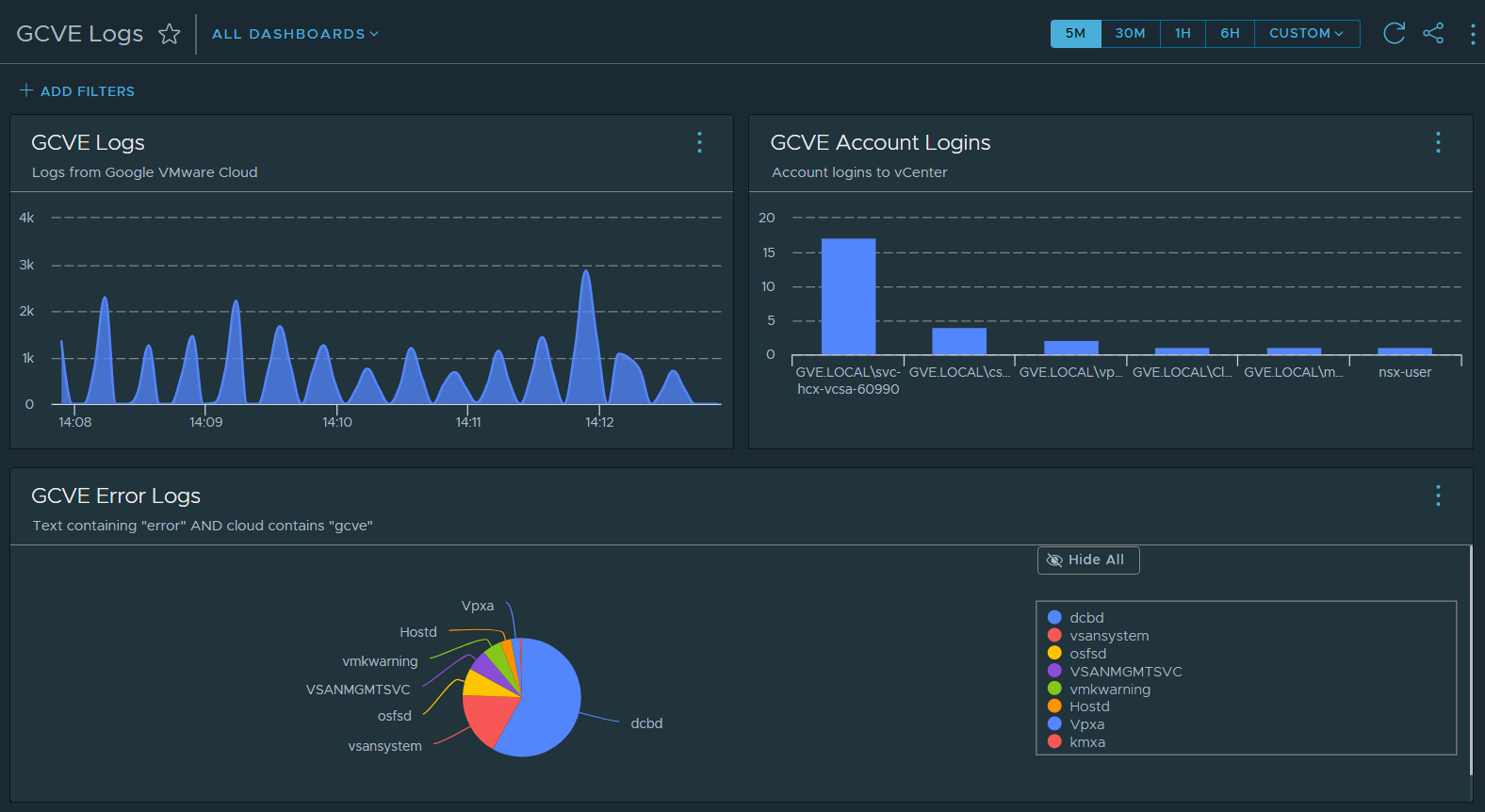Open the Custom time range dropdown
The image size is (1485, 812).
pos(1307,33)
